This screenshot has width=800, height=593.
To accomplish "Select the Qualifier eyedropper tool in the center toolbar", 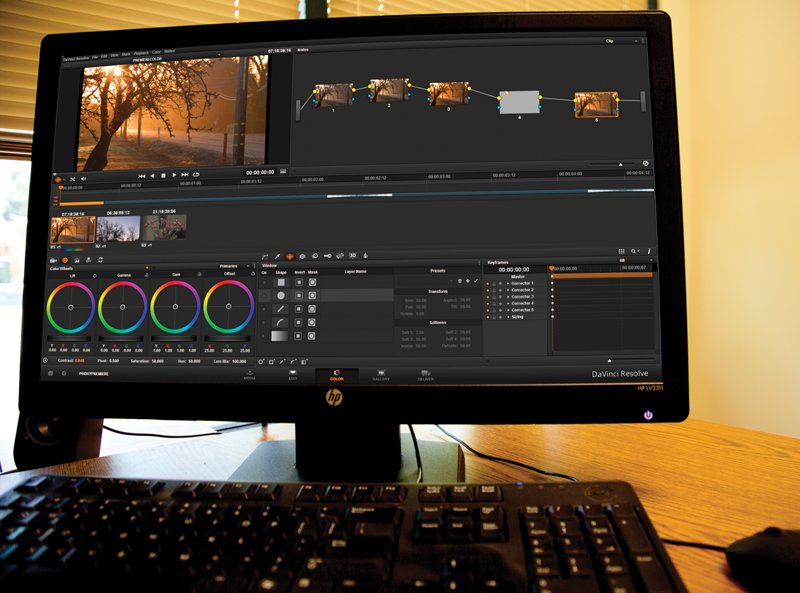I will pos(276,254).
